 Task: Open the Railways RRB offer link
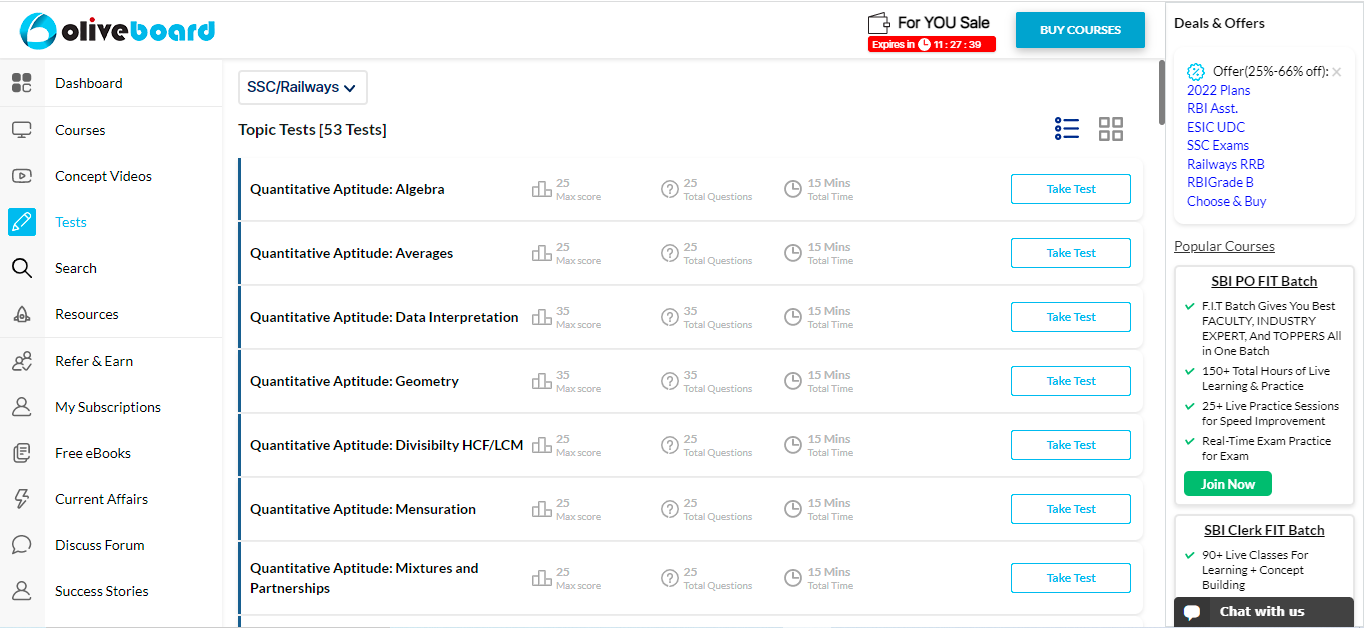(1226, 164)
